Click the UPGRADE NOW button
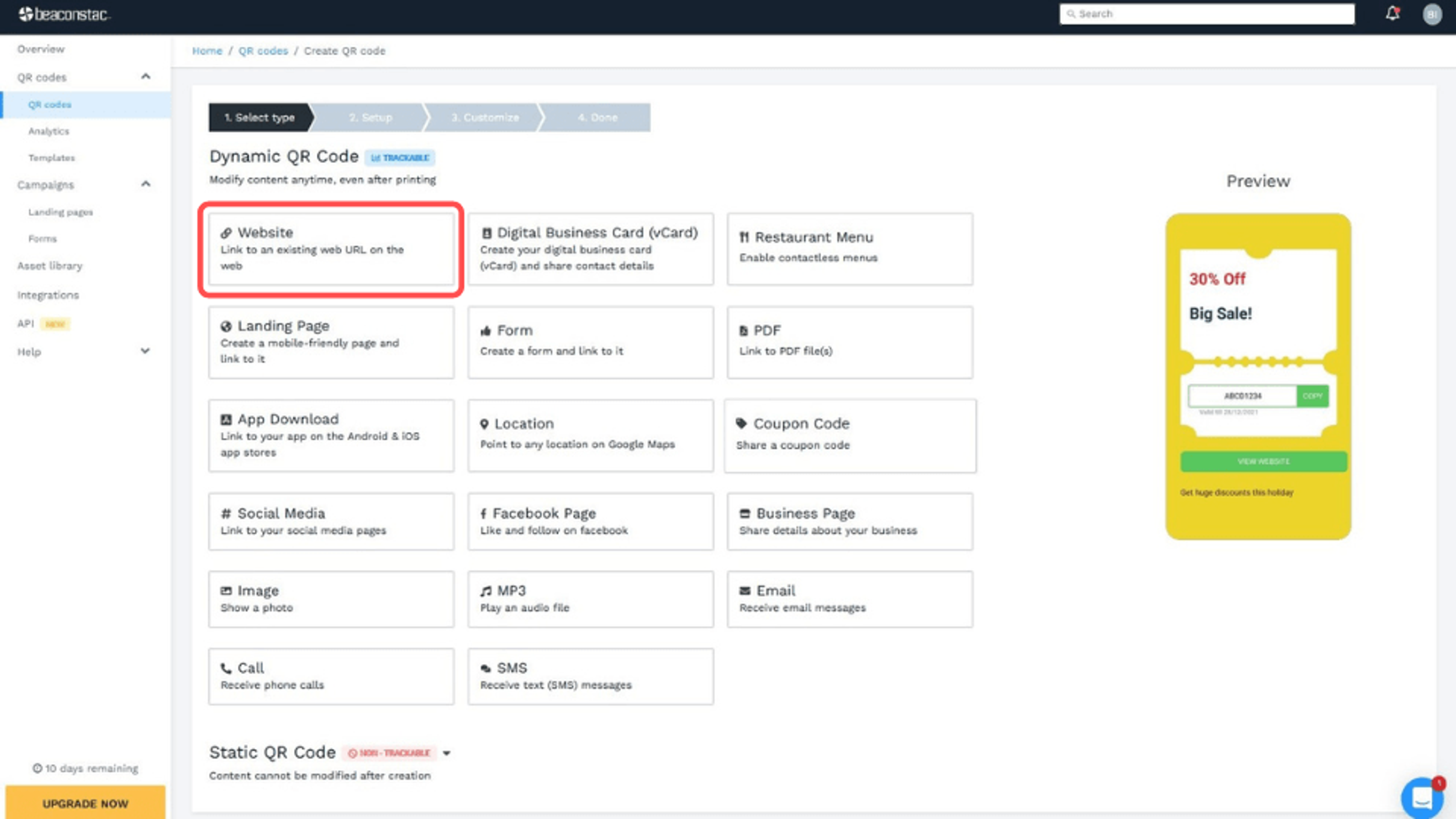 [x=85, y=803]
